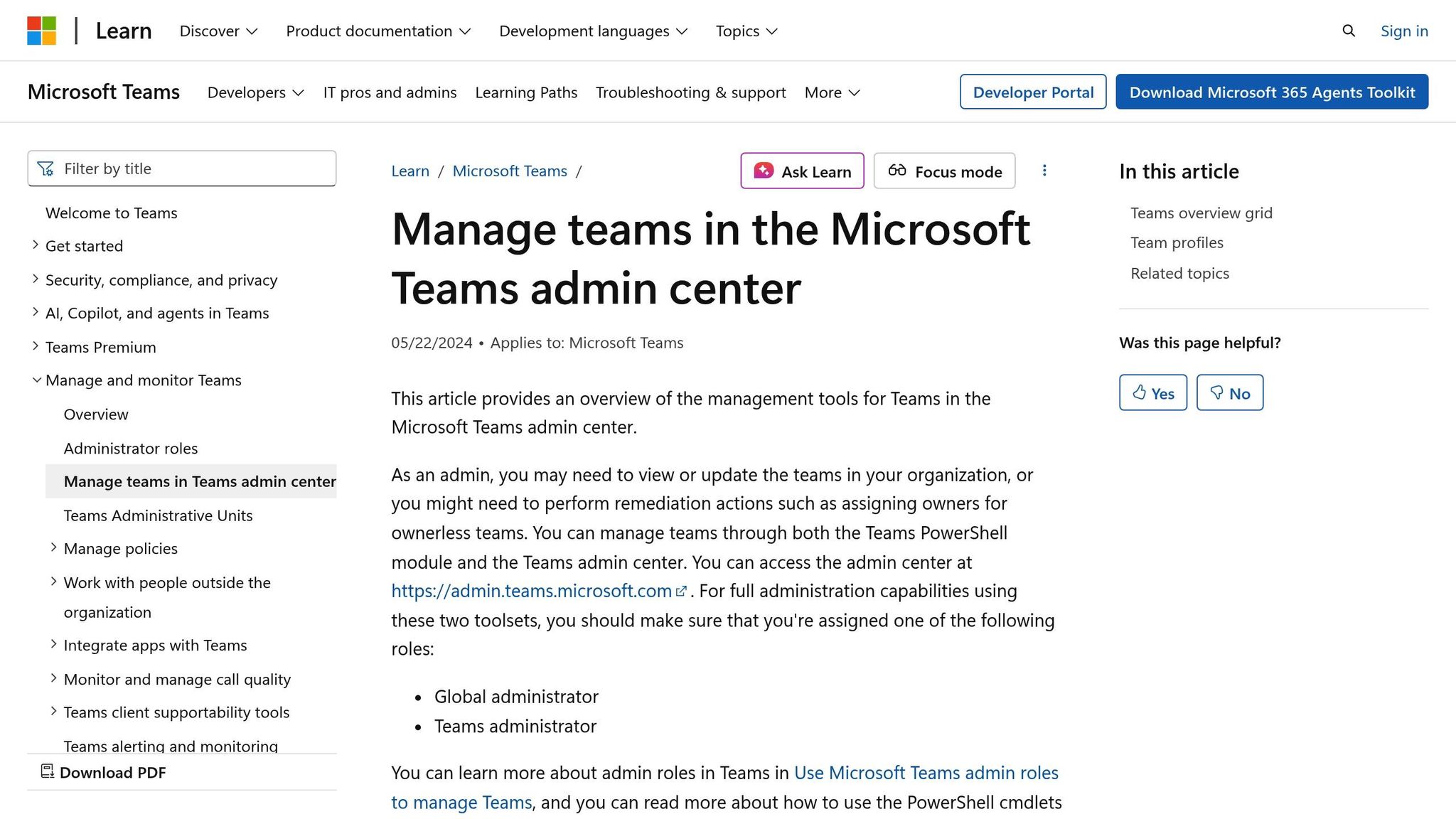
Task: Open Troubleshooting & support
Action: 690,92
